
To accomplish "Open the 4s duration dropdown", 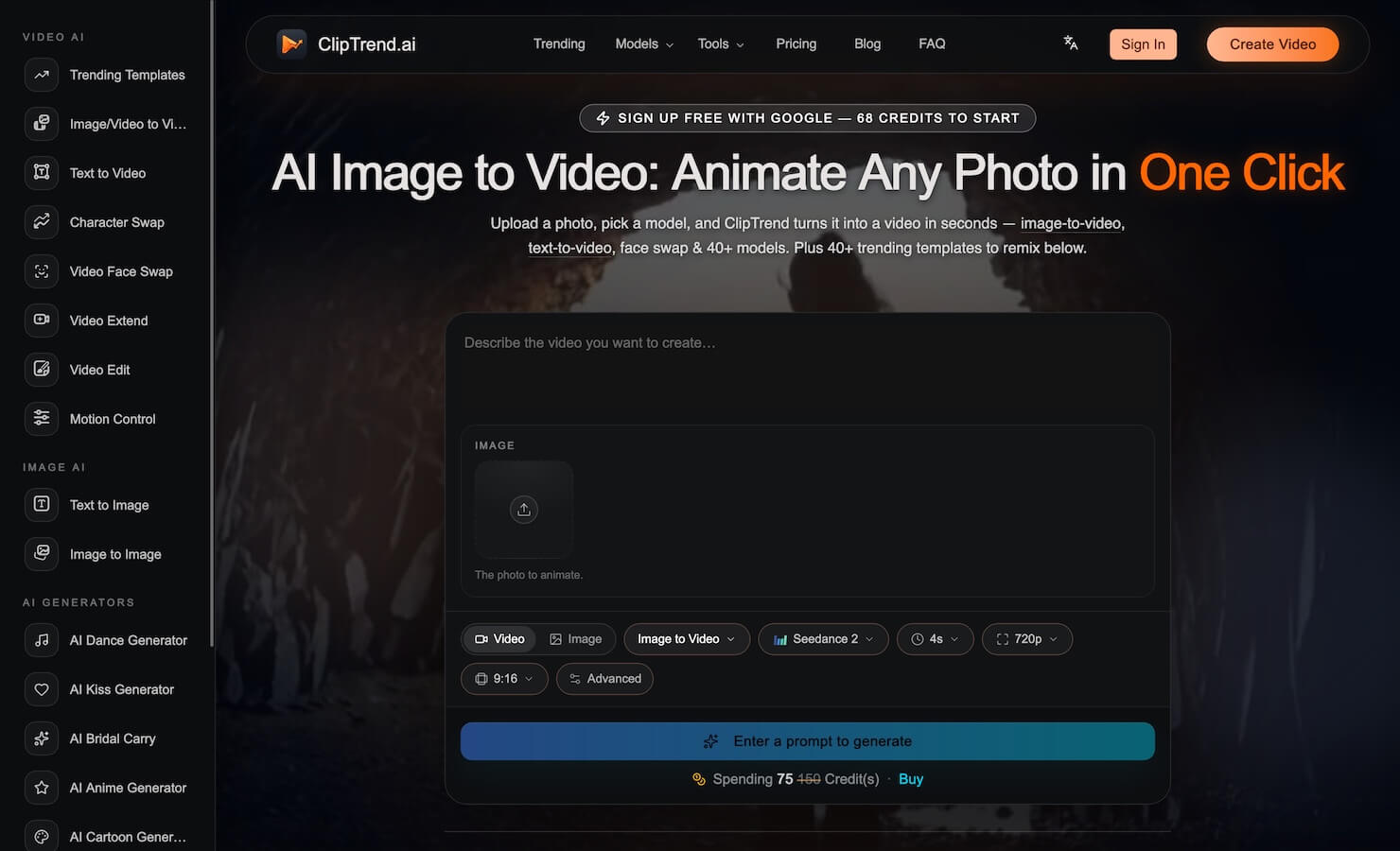I will pos(935,639).
